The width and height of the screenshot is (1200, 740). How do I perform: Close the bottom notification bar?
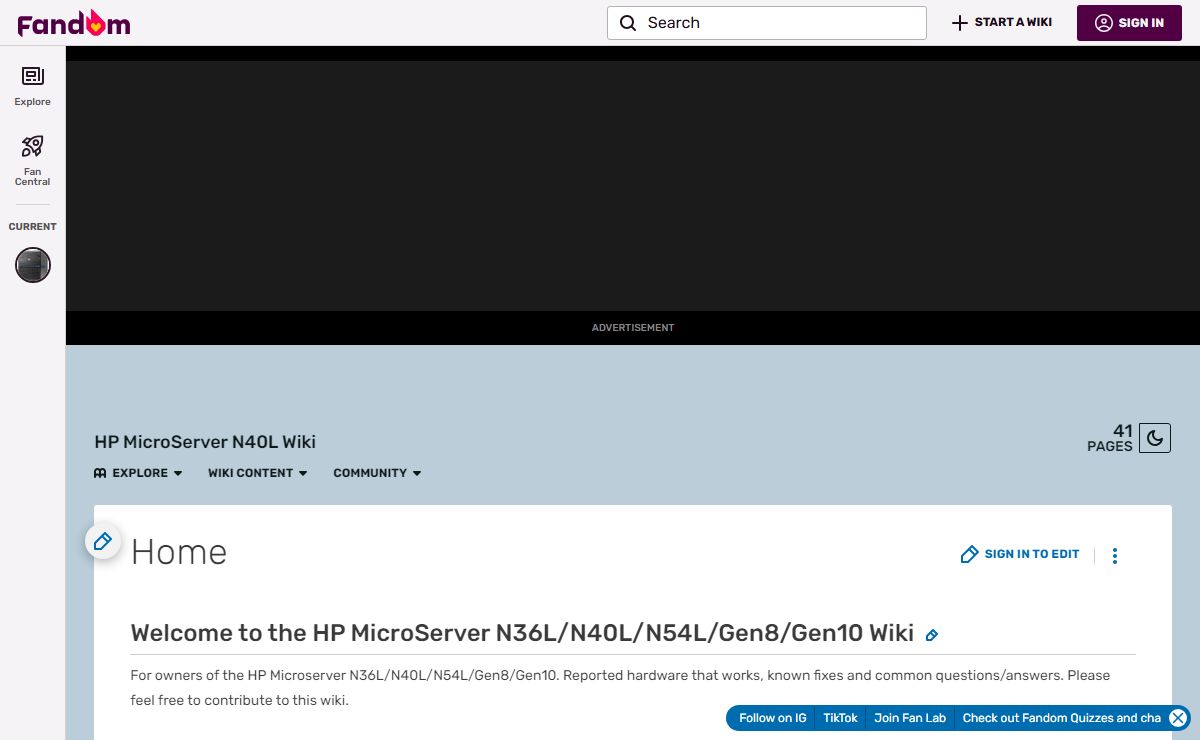coord(1178,718)
